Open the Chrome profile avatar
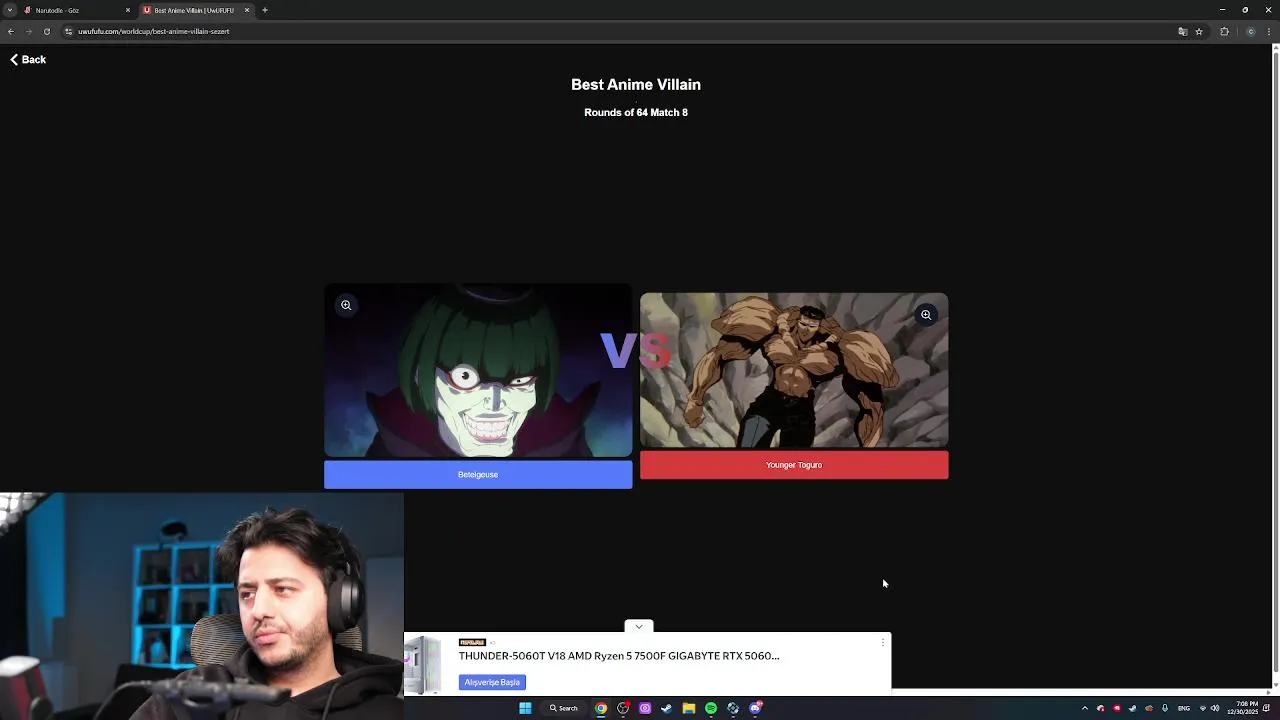 (1250, 31)
